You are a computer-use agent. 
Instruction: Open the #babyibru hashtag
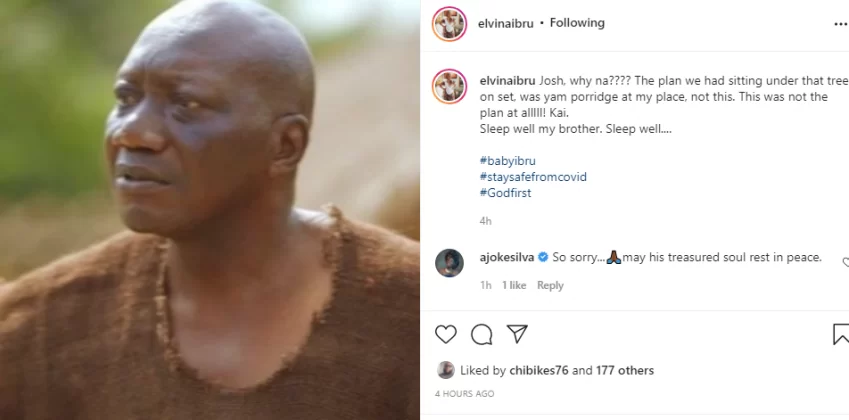507,161
